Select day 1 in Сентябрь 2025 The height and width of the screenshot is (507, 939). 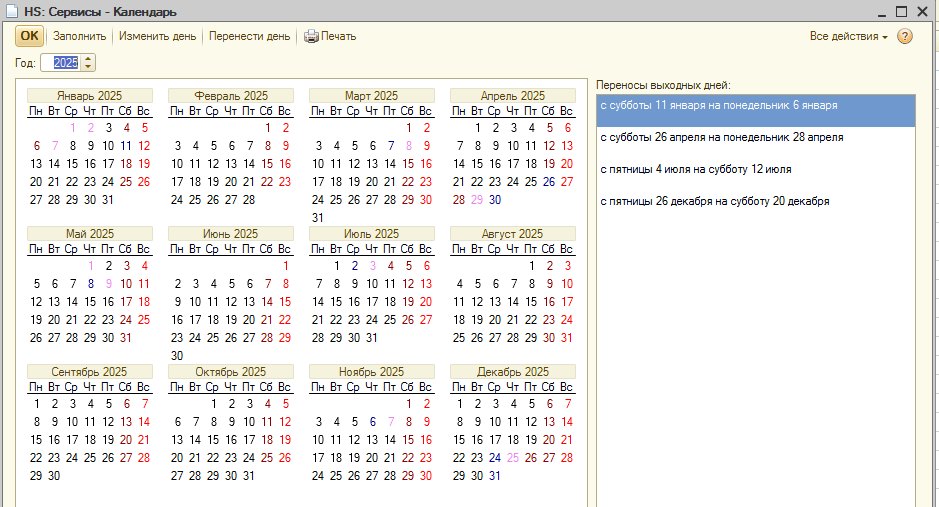click(x=37, y=404)
